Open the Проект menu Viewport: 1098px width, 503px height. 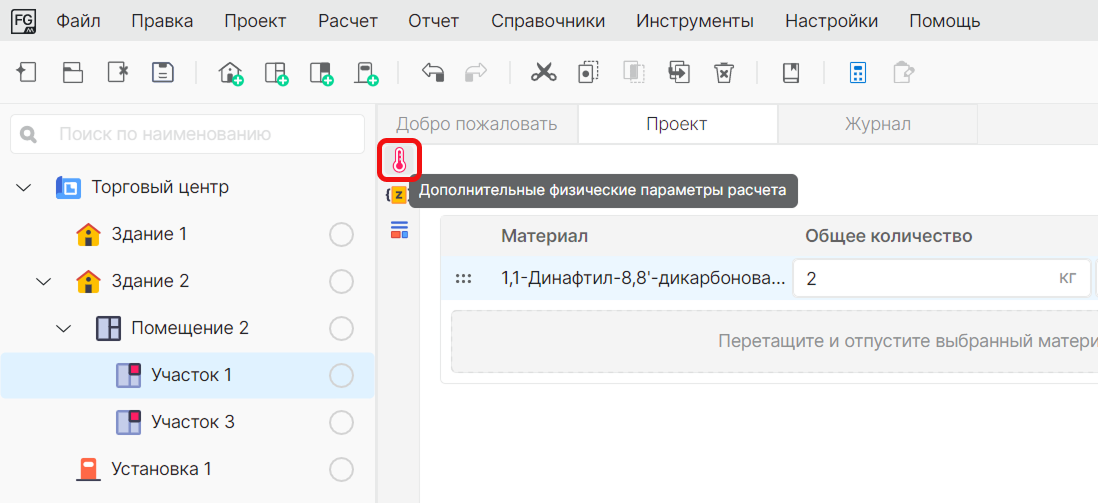(x=256, y=22)
